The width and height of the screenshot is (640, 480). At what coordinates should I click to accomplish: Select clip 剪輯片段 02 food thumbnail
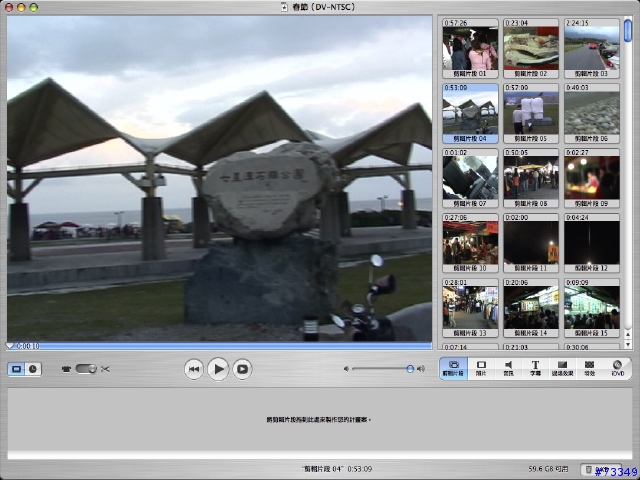531,48
